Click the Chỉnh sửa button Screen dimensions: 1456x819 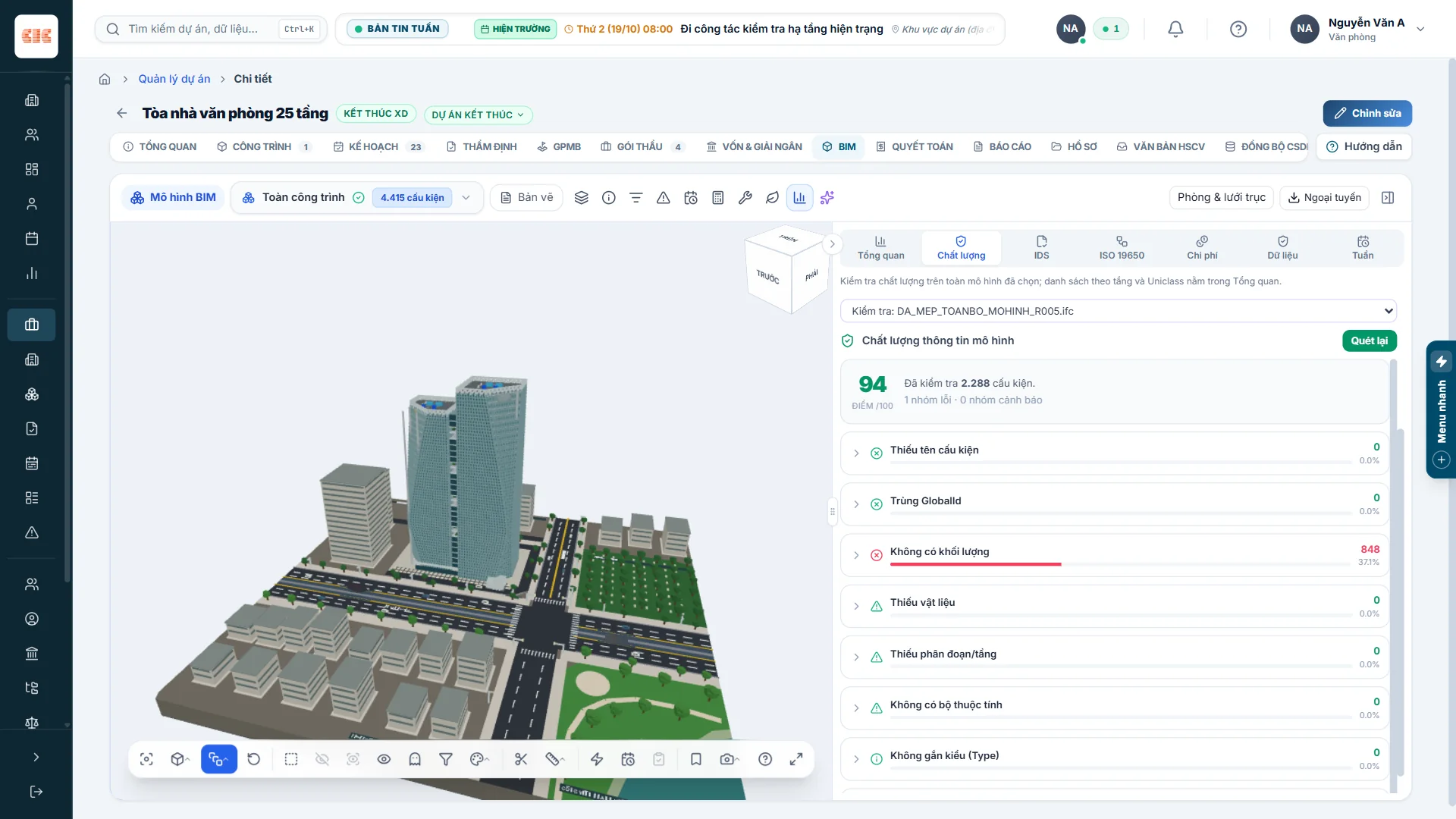1367,114
